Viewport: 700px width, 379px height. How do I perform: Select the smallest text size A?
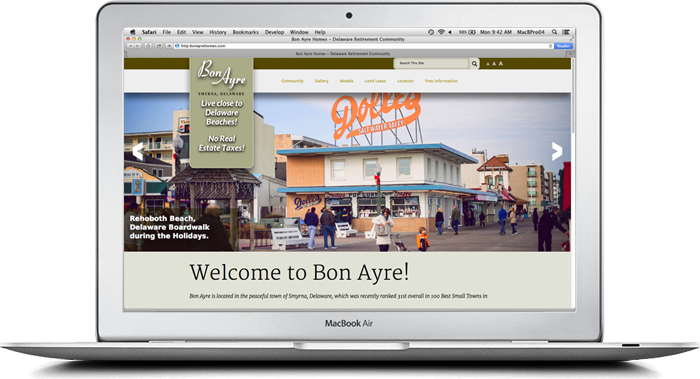click(x=488, y=64)
